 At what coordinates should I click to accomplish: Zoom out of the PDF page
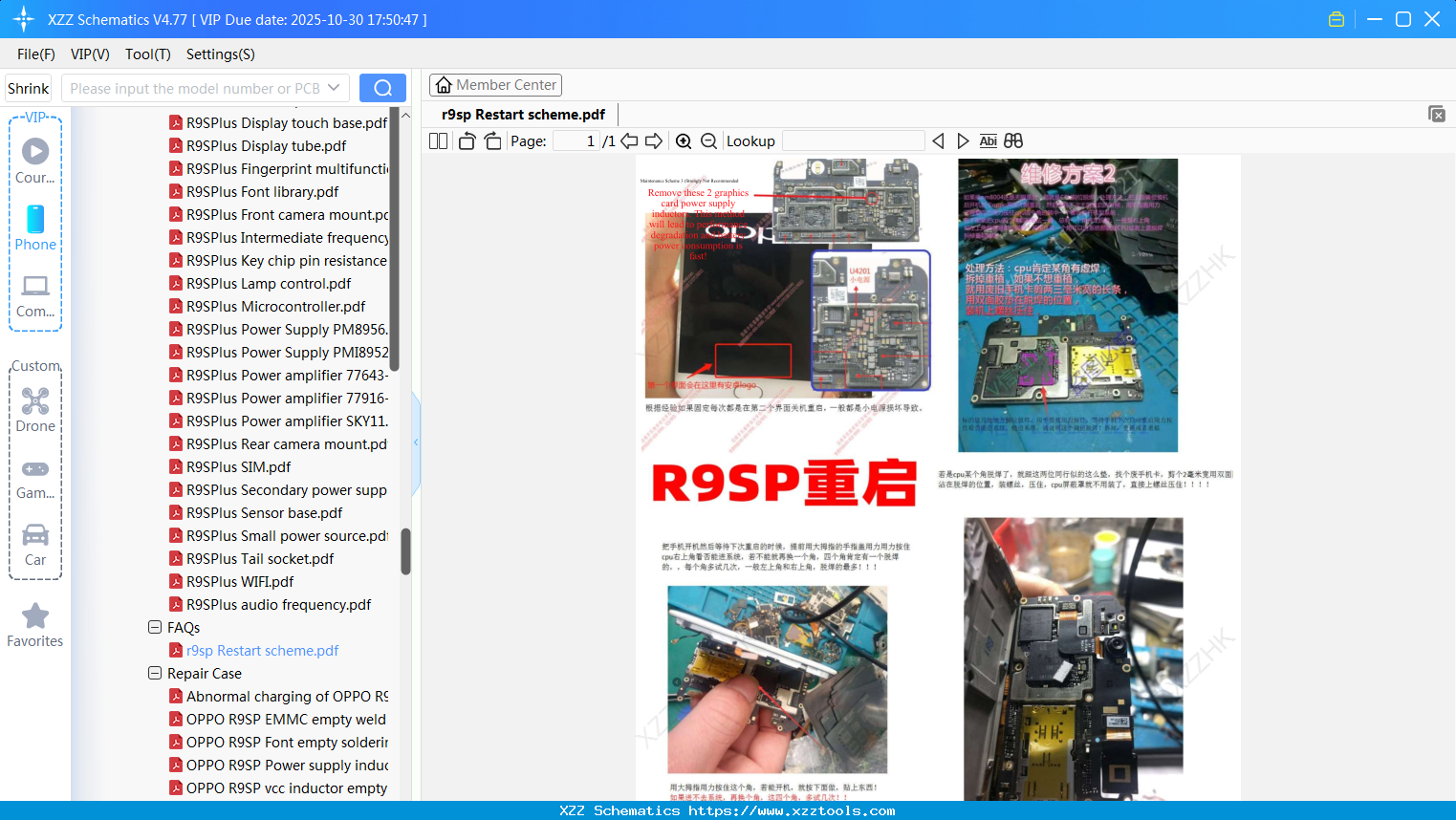point(710,140)
